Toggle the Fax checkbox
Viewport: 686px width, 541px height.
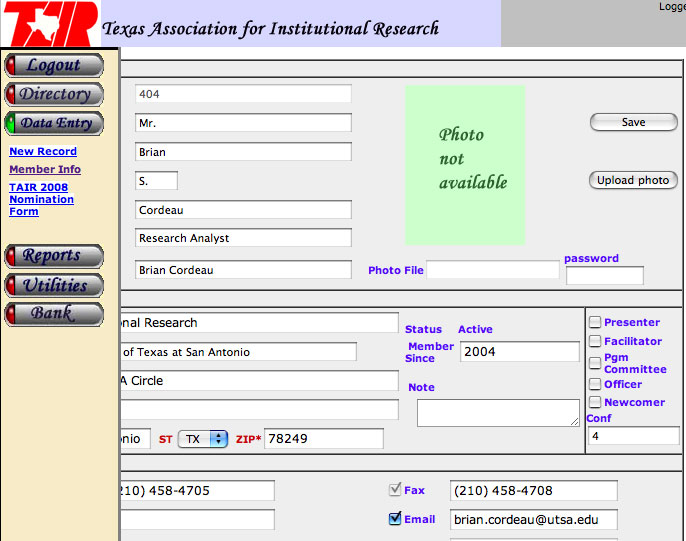point(395,489)
